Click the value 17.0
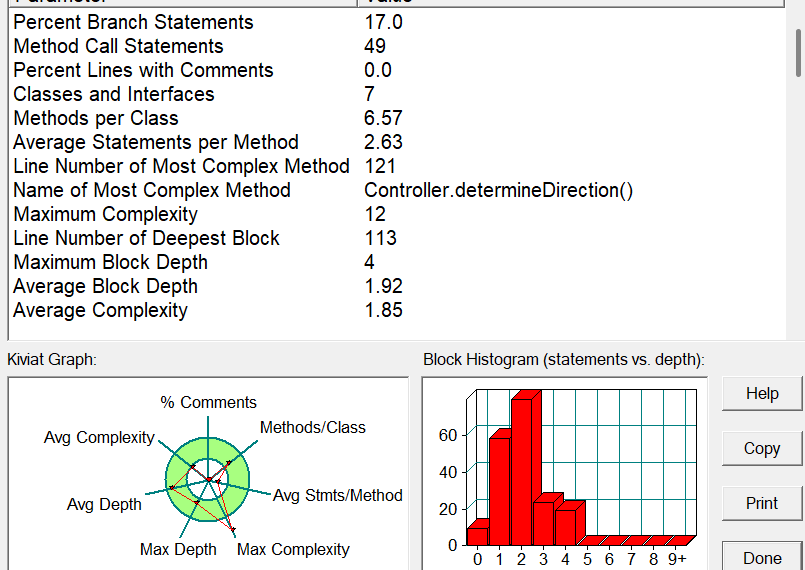This screenshot has height=570, width=805. 384,22
